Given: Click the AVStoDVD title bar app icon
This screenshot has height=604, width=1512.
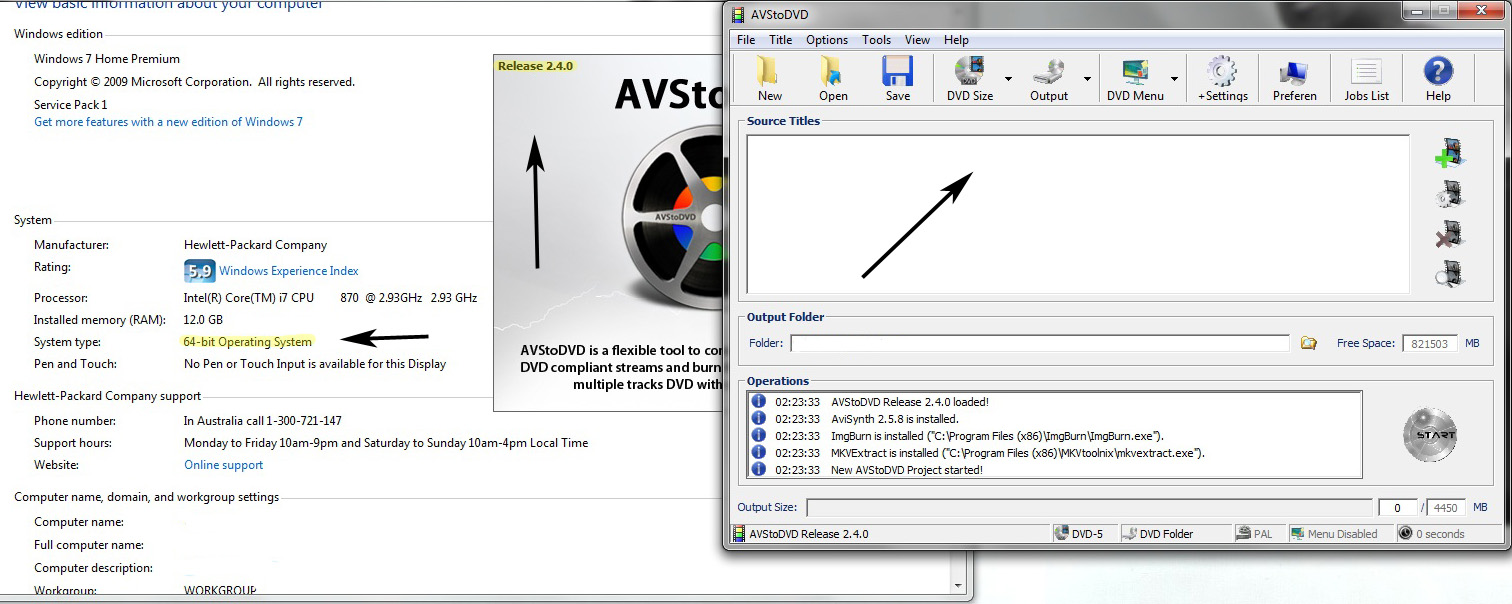Looking at the screenshot, I should 738,14.
